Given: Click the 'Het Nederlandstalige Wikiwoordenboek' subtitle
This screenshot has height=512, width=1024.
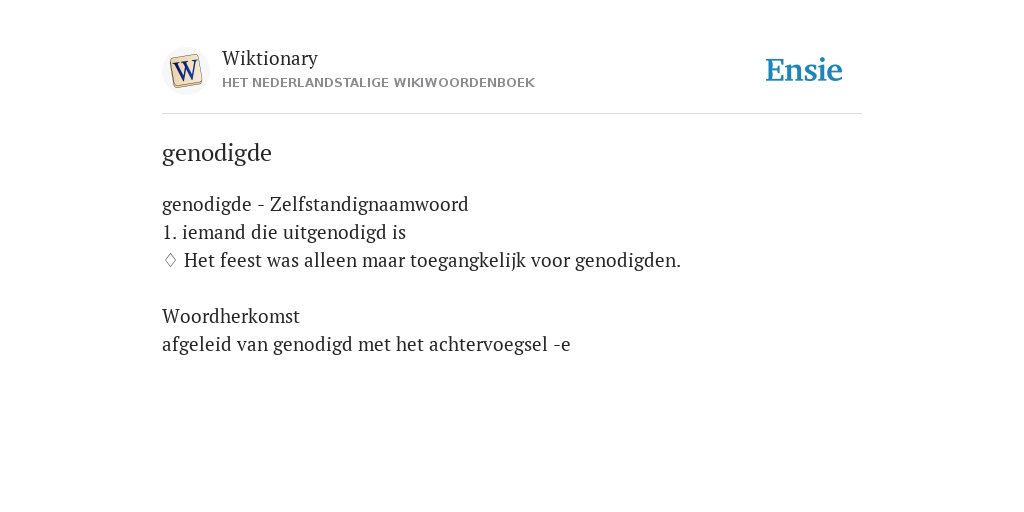Looking at the screenshot, I should click(x=378, y=83).
